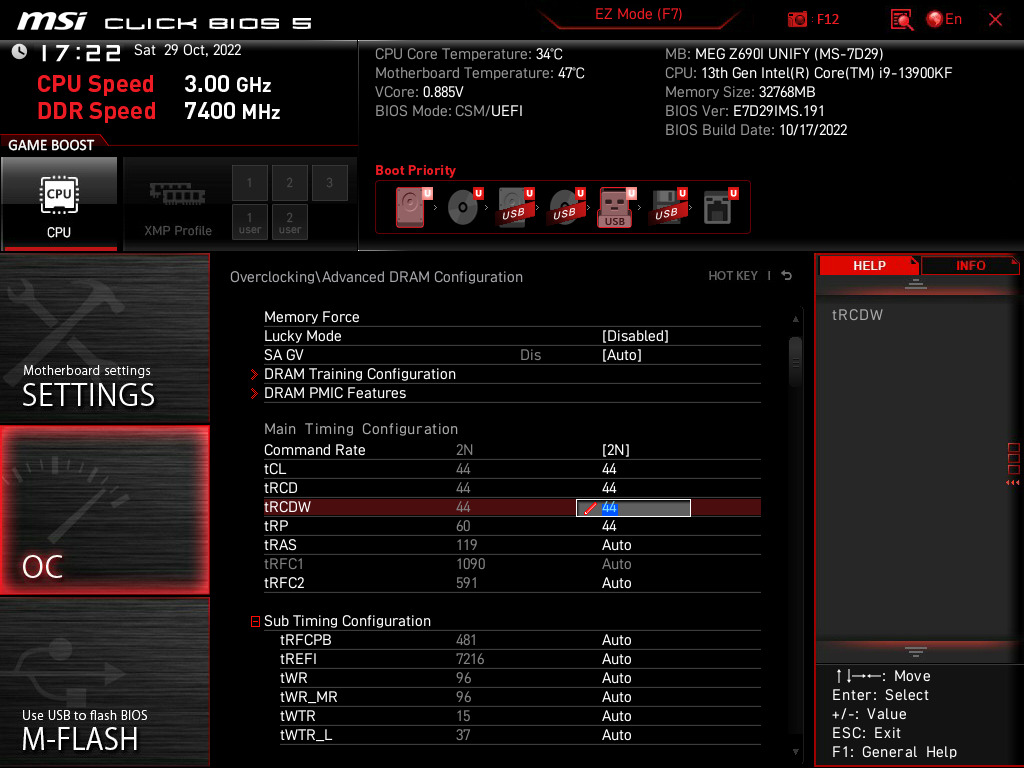Select the optical disc boot device icon

click(464, 207)
